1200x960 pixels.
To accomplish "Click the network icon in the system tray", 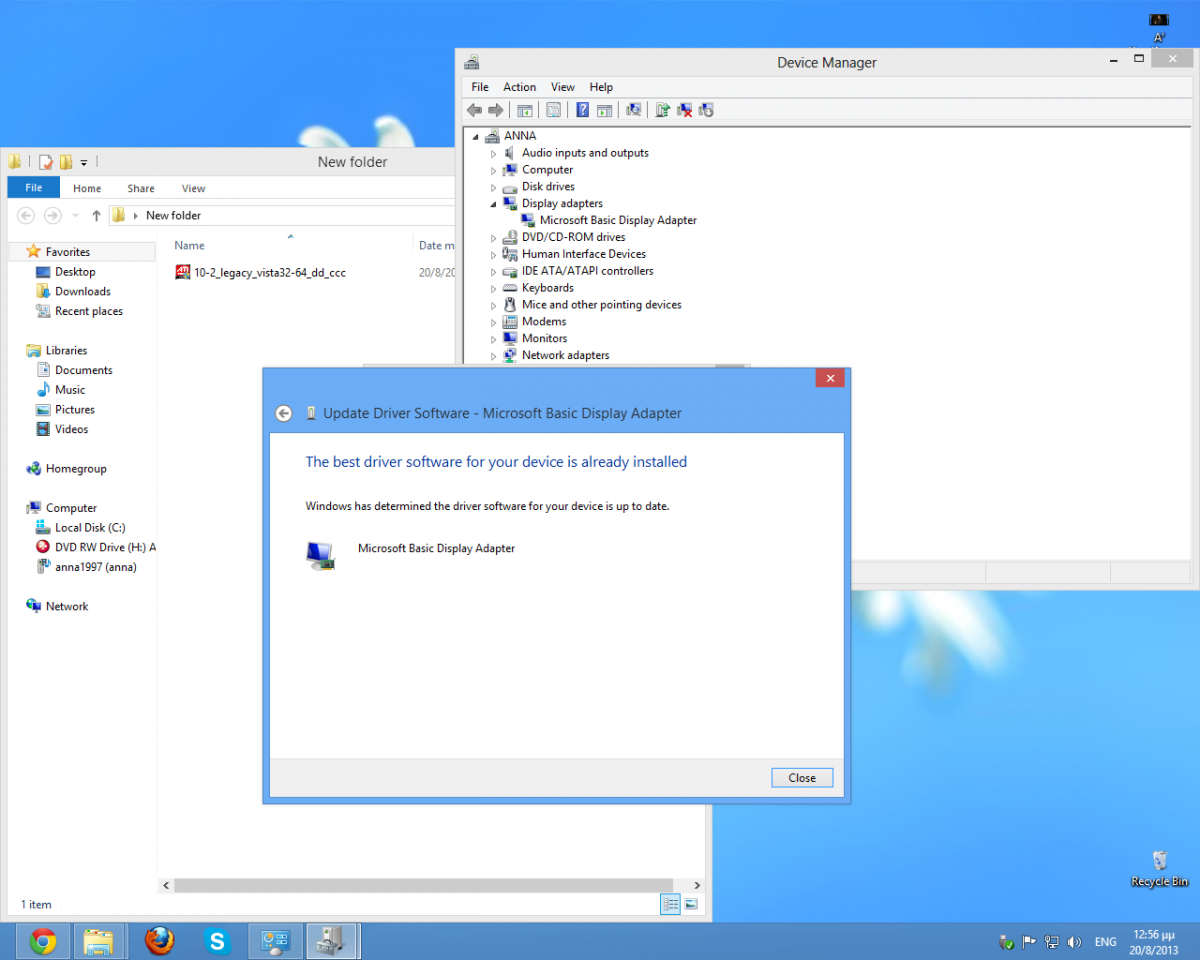I will pyautogui.click(x=1052, y=942).
